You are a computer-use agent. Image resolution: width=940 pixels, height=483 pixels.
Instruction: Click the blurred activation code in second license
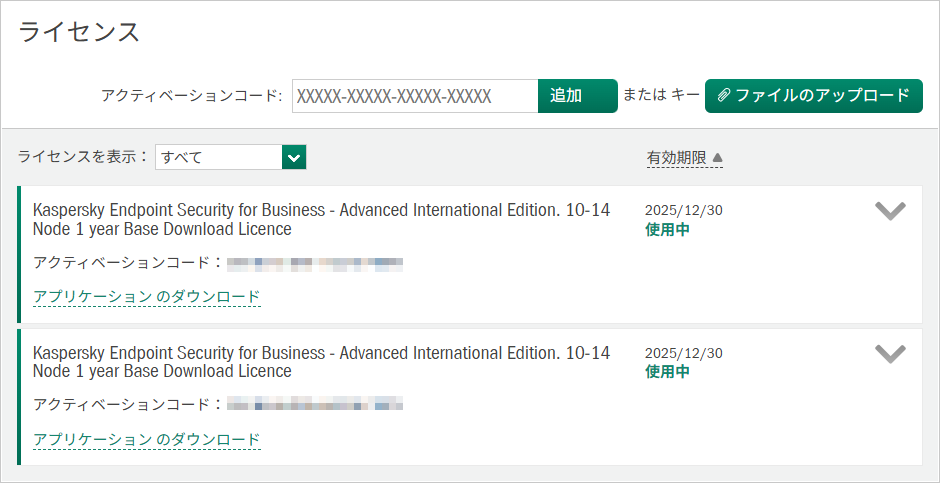point(315,405)
